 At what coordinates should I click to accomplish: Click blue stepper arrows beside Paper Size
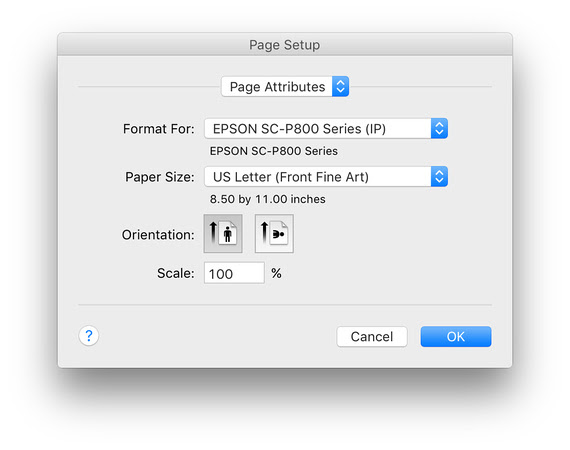(439, 177)
